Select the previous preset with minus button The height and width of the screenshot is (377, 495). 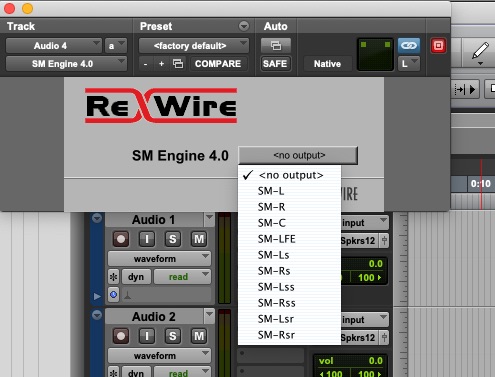[x=145, y=64]
